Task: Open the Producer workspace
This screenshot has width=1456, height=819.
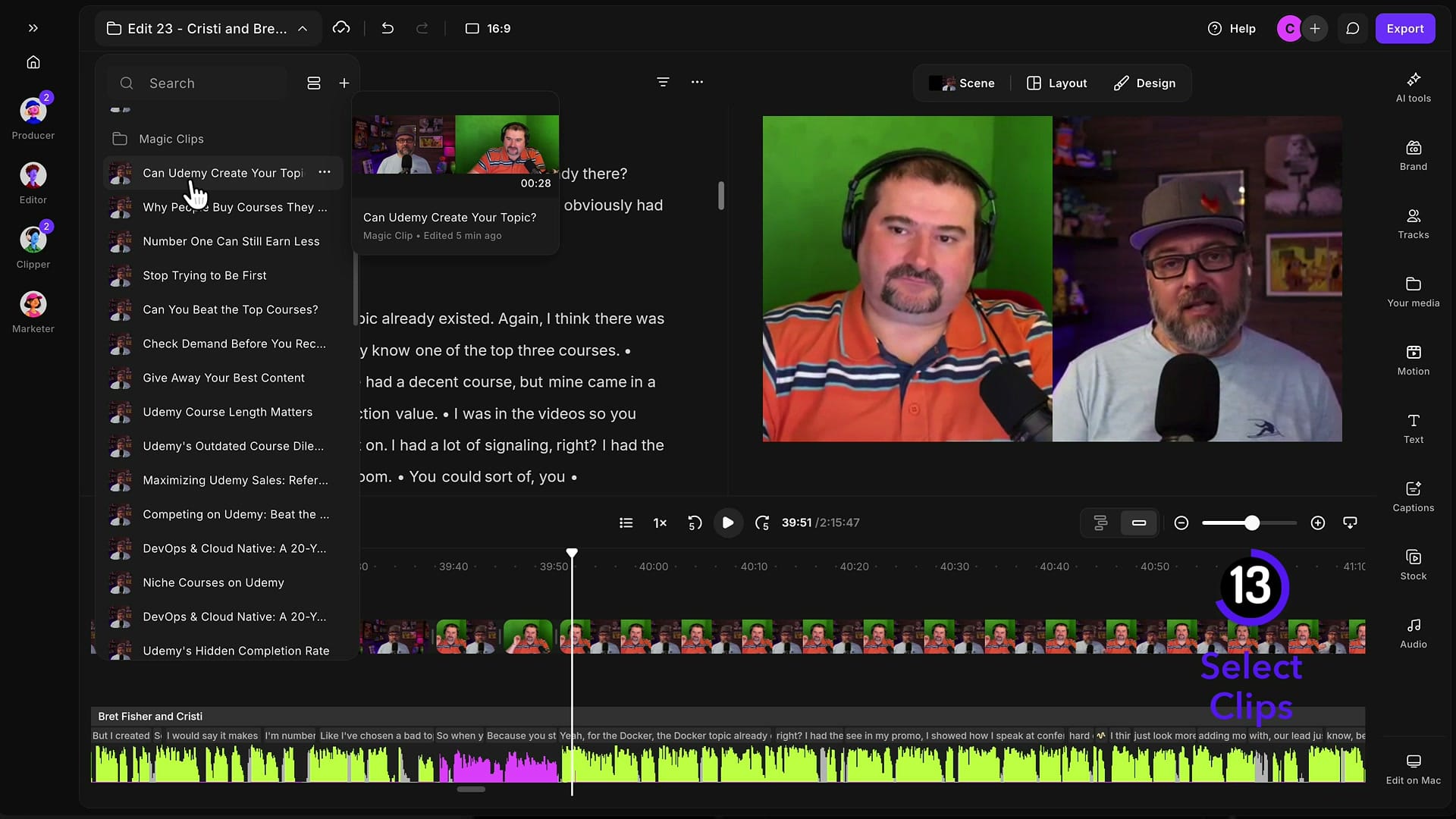Action: (x=33, y=119)
